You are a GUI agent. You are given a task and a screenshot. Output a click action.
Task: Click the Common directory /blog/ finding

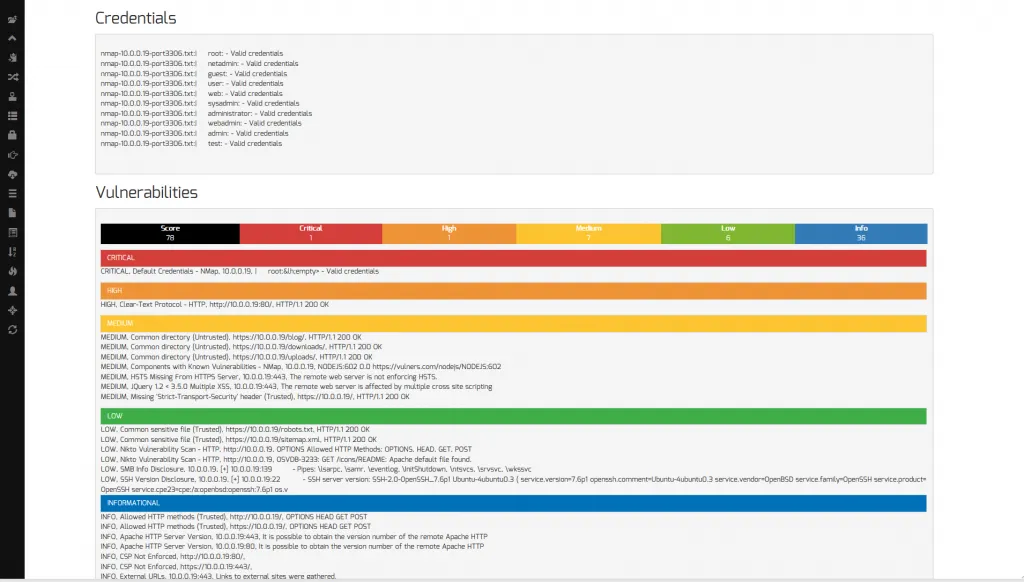[x=231, y=337]
